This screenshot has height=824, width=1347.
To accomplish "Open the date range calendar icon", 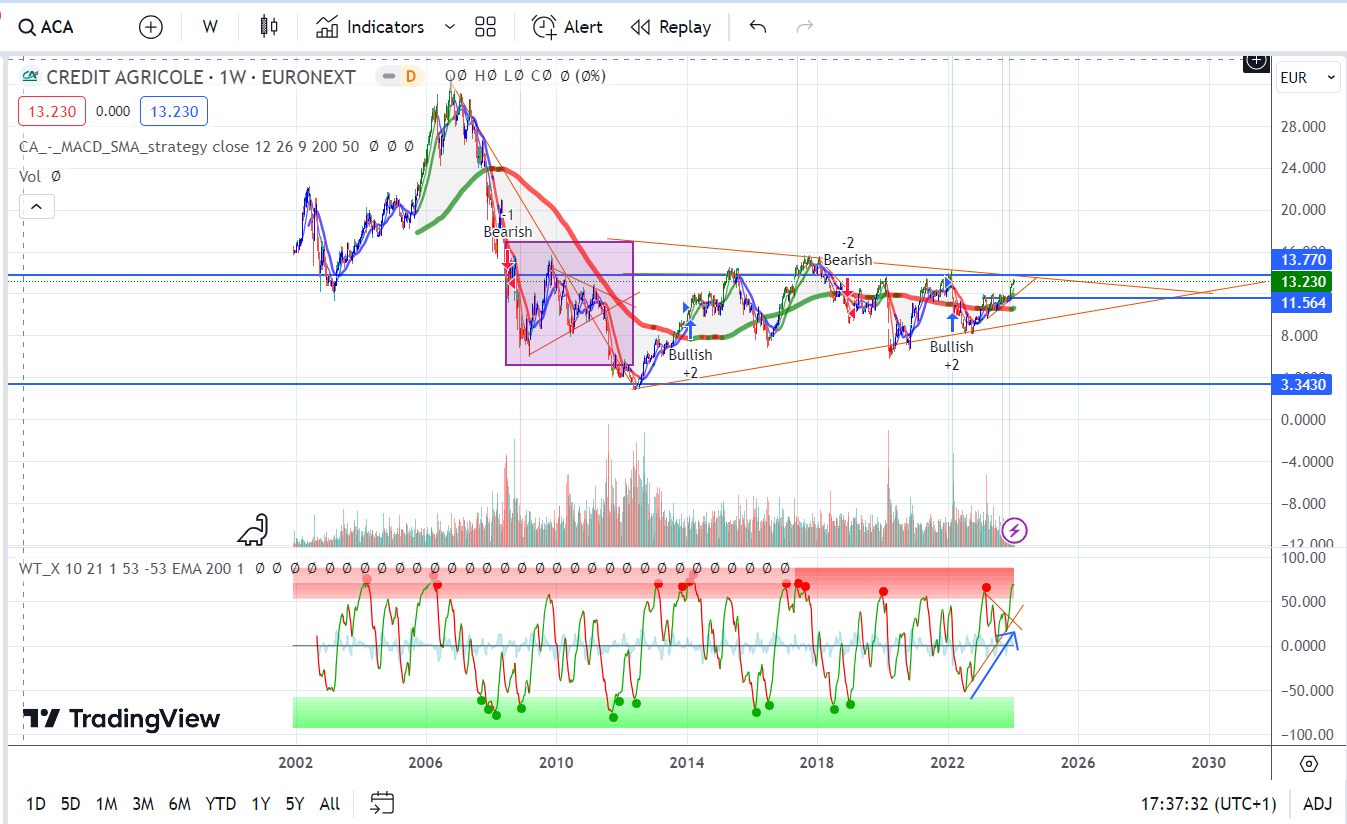I will (x=382, y=803).
